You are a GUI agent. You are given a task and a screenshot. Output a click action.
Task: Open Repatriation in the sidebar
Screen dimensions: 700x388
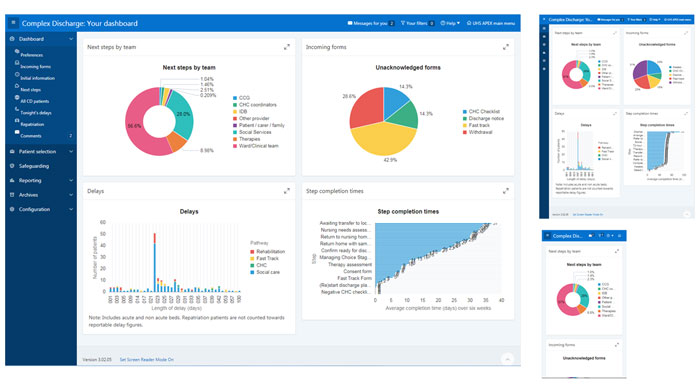pos(32,125)
